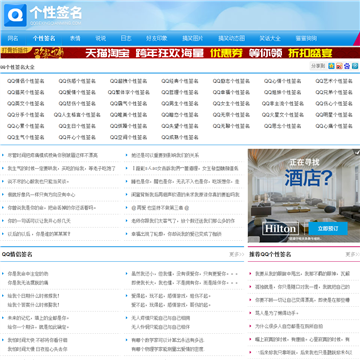Click 更多>> beside QQ情侣签名 heading
The height and width of the screenshot is (360, 360).
click(236, 254)
